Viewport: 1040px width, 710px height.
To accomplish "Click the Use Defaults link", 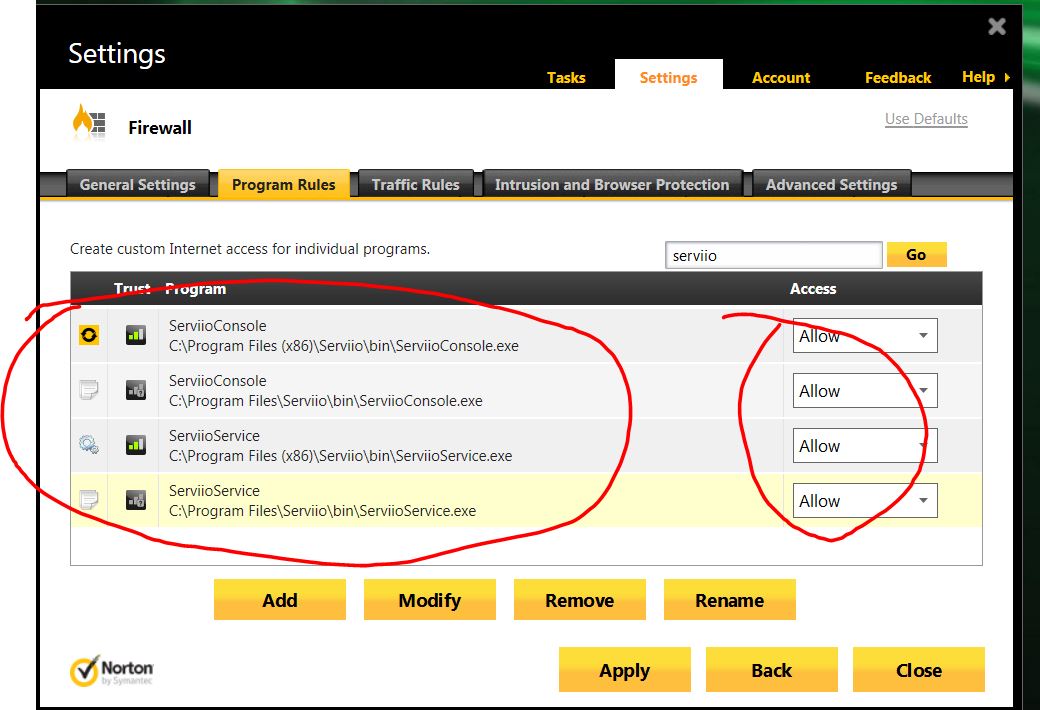I will tap(926, 118).
